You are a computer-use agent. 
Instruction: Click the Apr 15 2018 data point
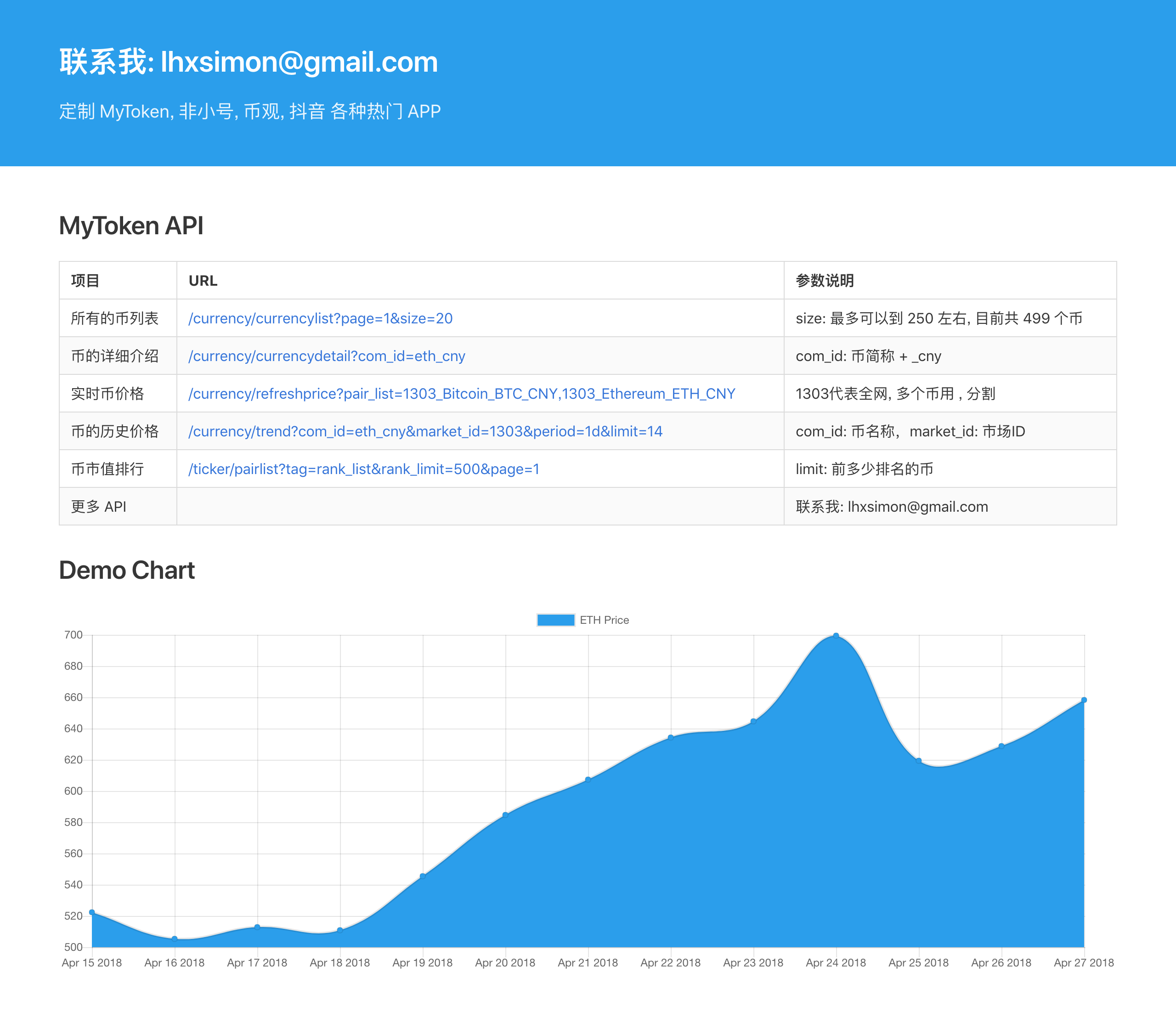point(92,913)
